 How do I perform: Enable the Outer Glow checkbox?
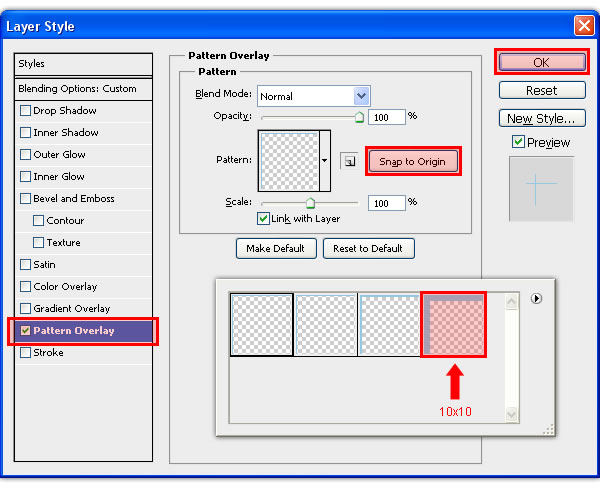click(25, 155)
